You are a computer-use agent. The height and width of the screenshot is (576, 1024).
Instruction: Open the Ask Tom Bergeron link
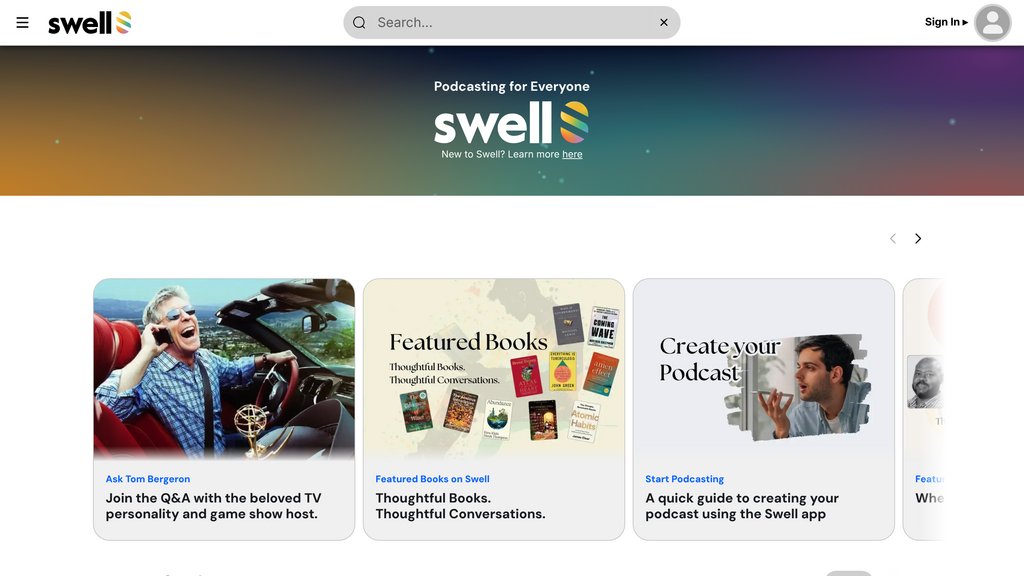(148, 479)
